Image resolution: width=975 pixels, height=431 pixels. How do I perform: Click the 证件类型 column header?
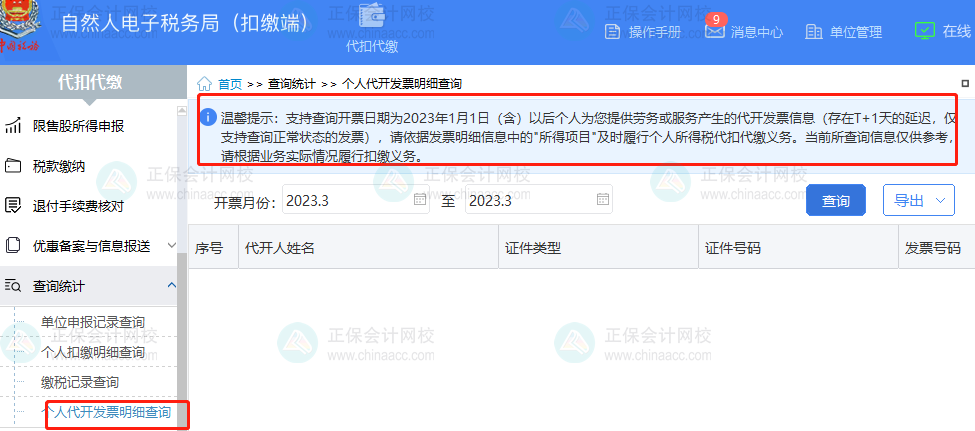coord(599,248)
